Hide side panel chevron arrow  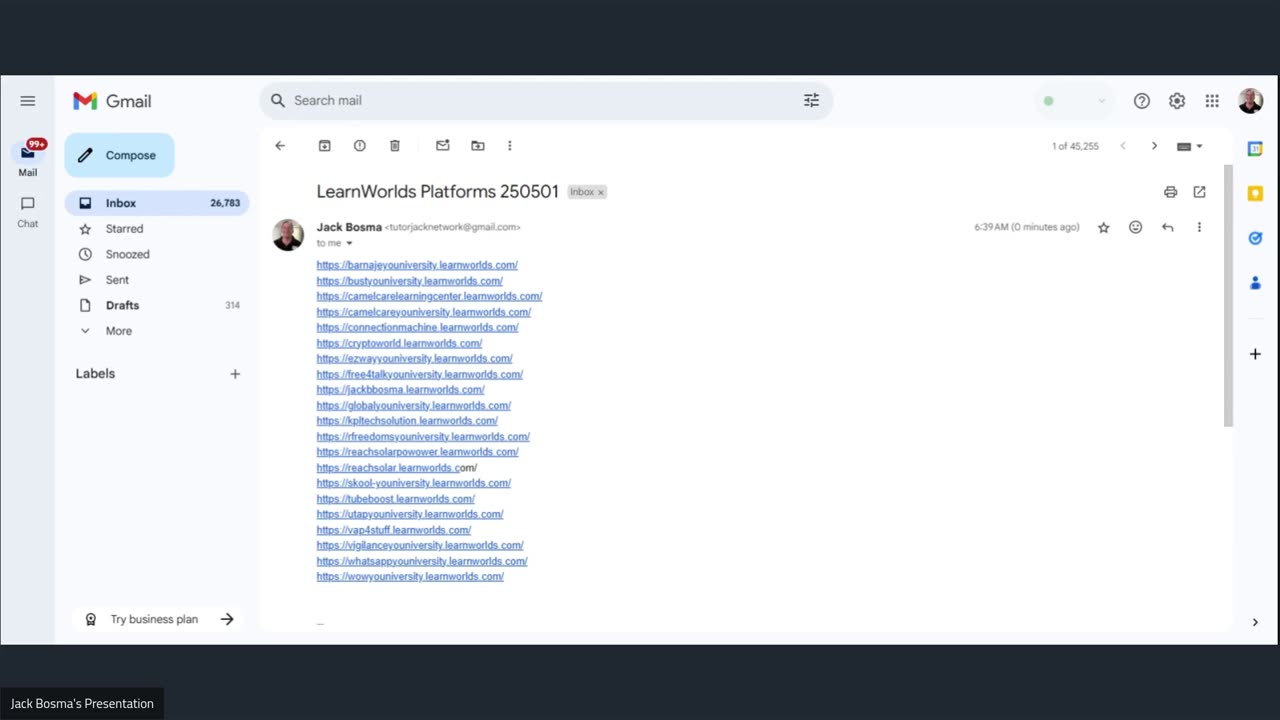1255,622
